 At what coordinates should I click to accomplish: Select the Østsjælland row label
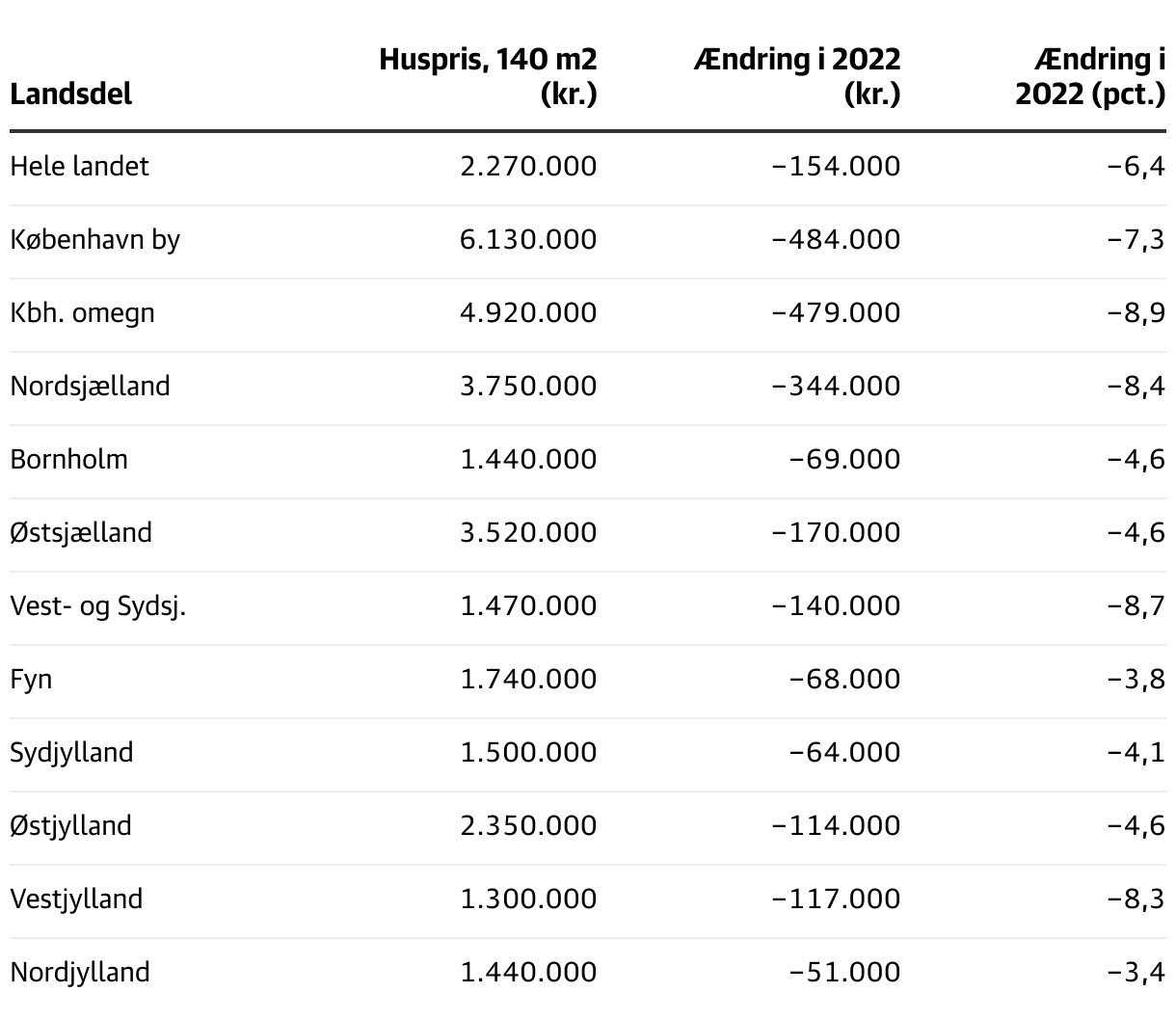click(x=82, y=532)
